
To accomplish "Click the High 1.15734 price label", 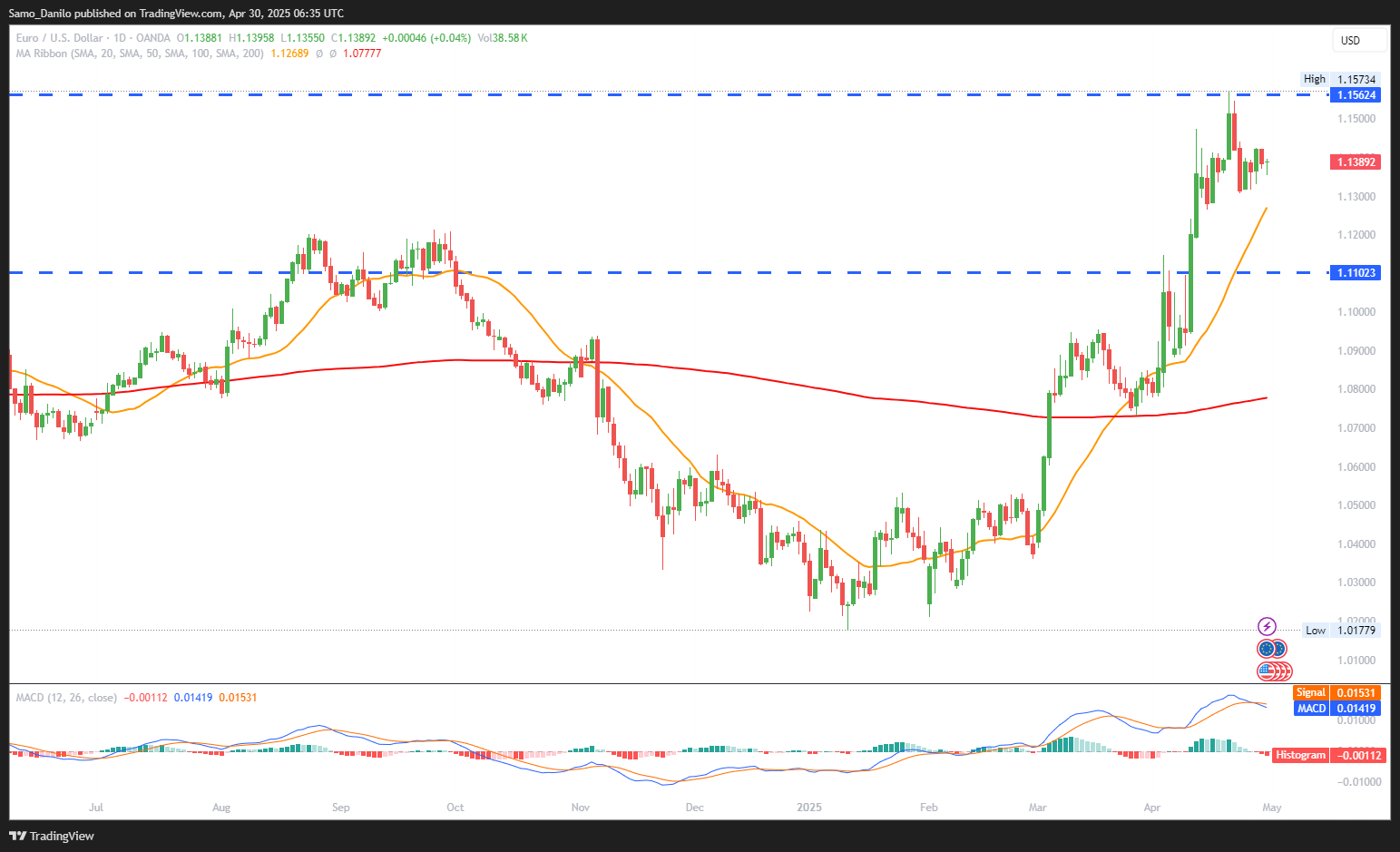I will (1341, 79).
